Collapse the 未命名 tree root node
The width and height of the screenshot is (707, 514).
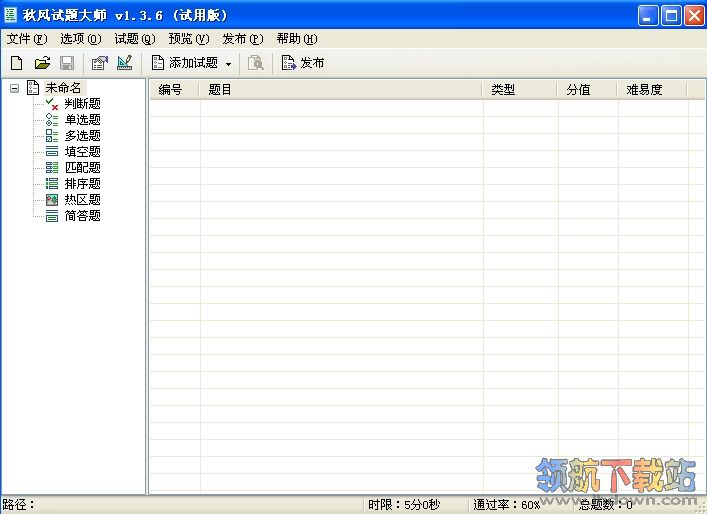14,88
